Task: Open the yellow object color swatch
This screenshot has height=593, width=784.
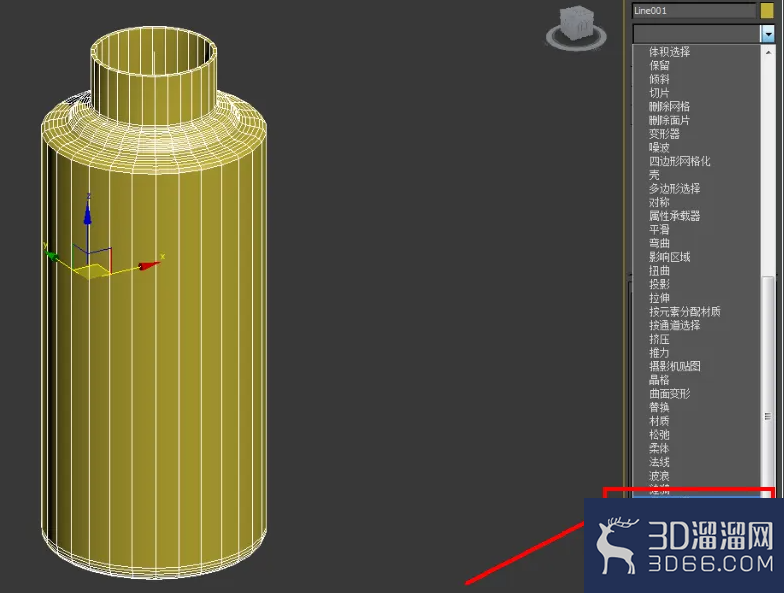Action: (x=767, y=10)
